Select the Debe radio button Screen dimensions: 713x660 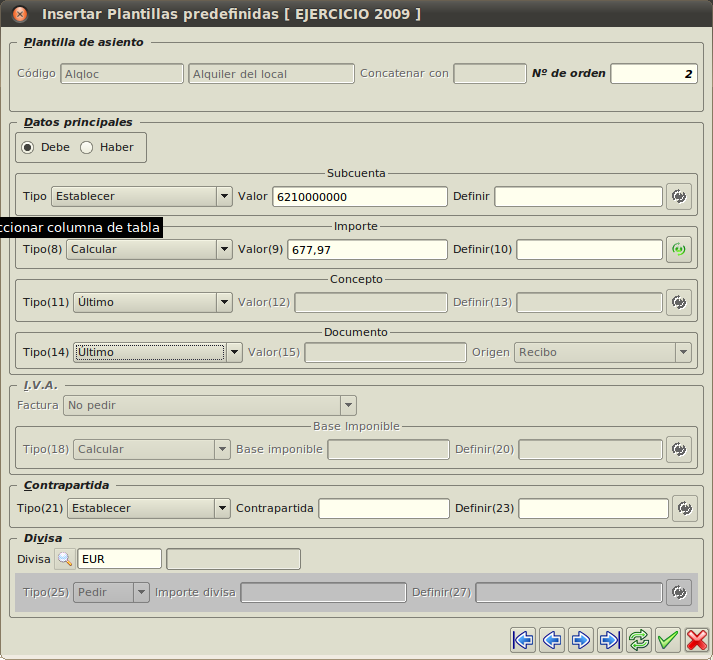(28, 147)
